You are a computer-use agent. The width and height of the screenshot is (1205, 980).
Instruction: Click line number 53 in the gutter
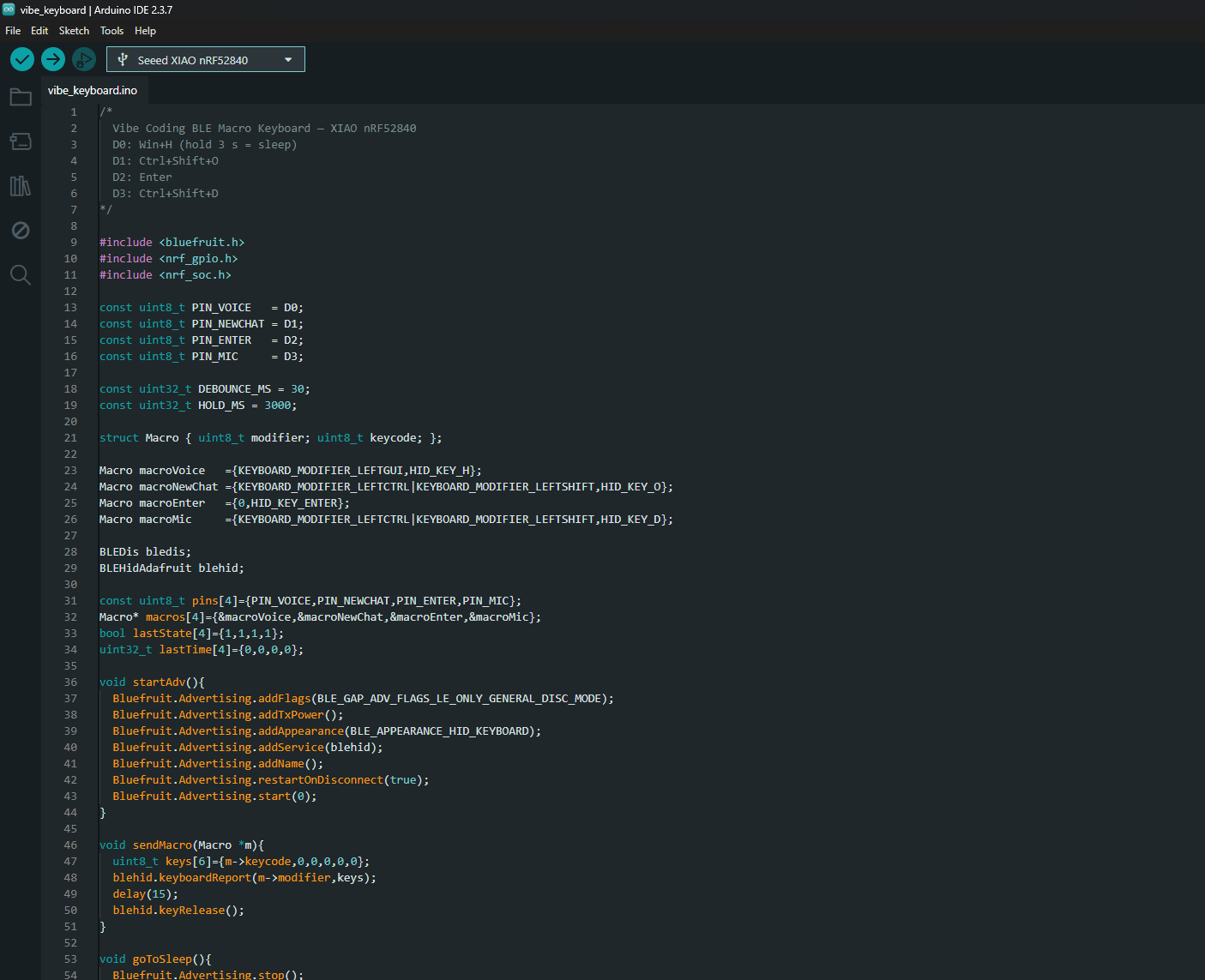click(70, 959)
